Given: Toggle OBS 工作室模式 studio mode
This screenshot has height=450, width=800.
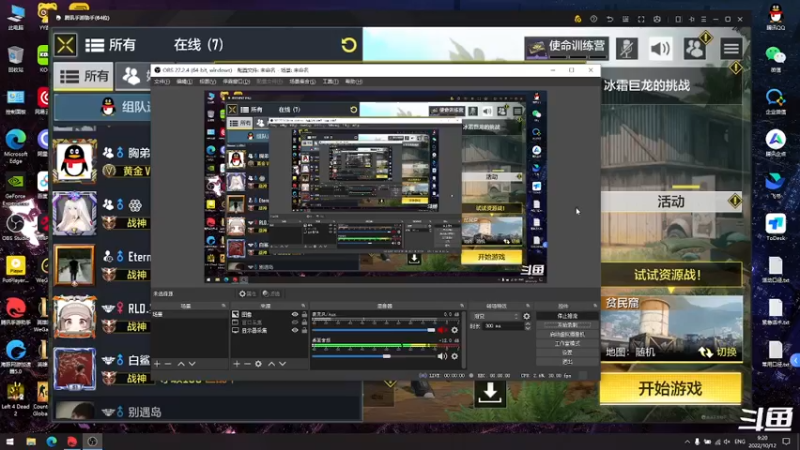Looking at the screenshot, I should click(x=567, y=343).
